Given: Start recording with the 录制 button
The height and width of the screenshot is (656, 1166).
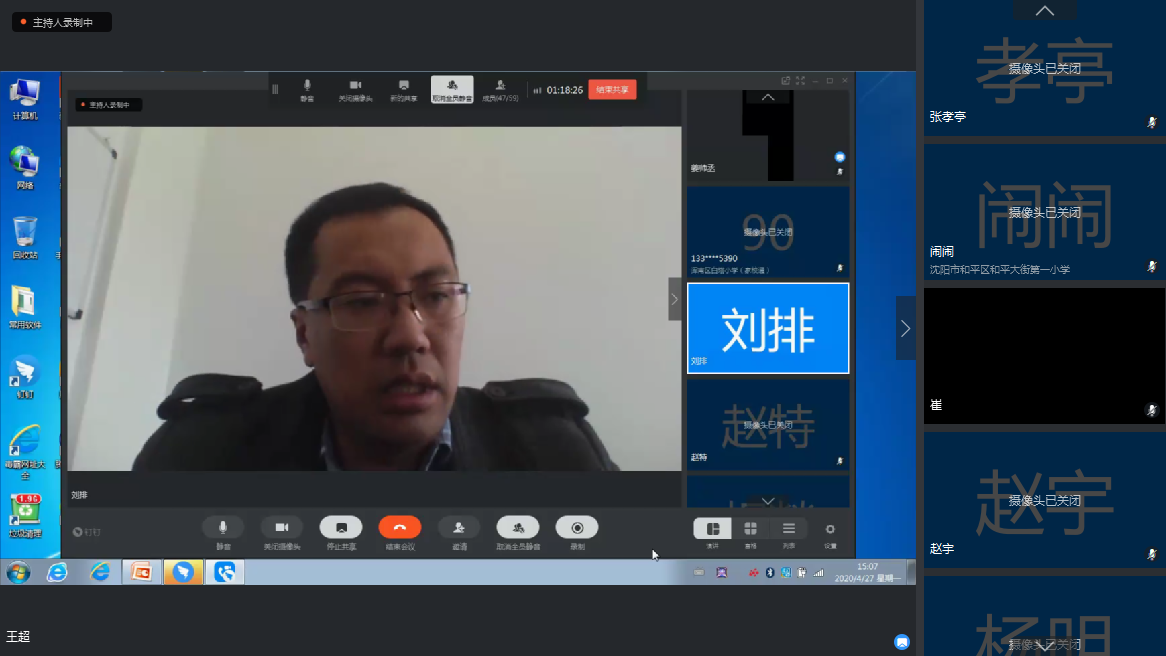Looking at the screenshot, I should (577, 528).
